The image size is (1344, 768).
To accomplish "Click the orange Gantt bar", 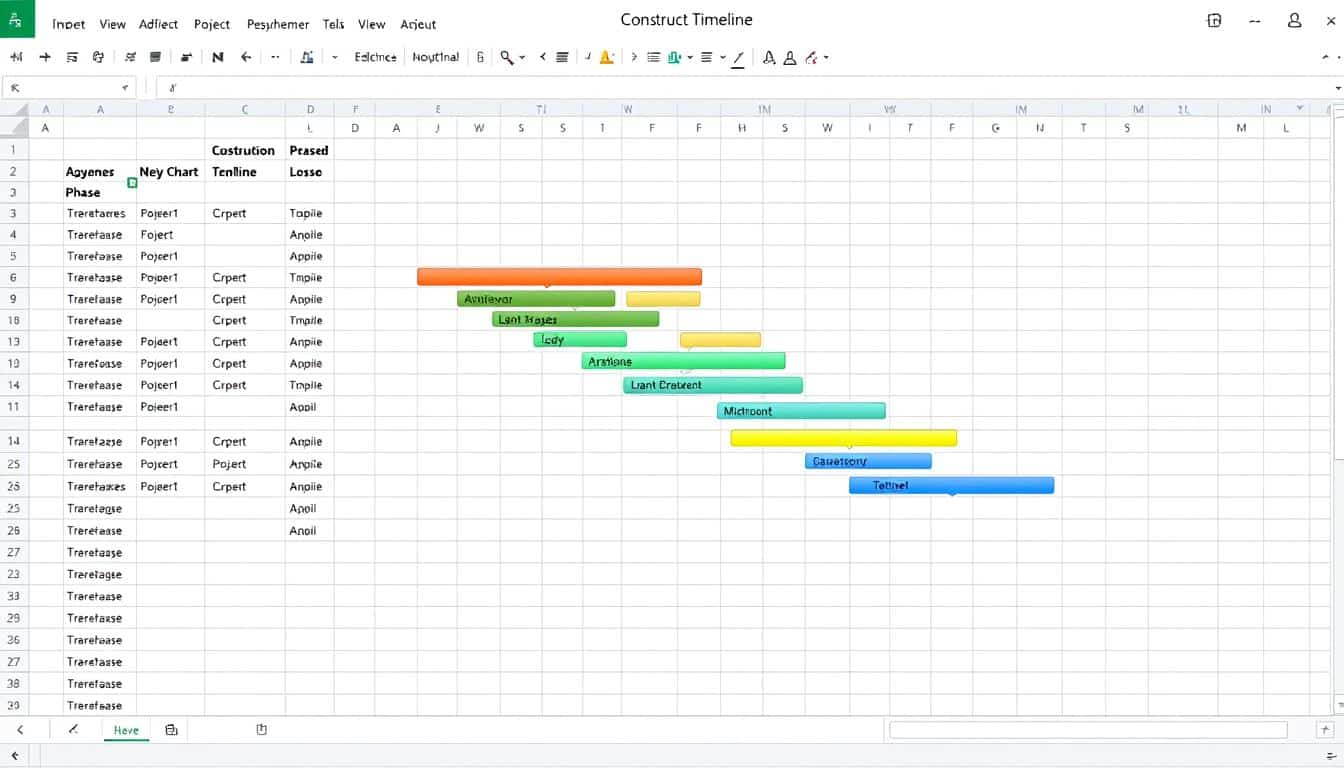I will tap(559, 277).
